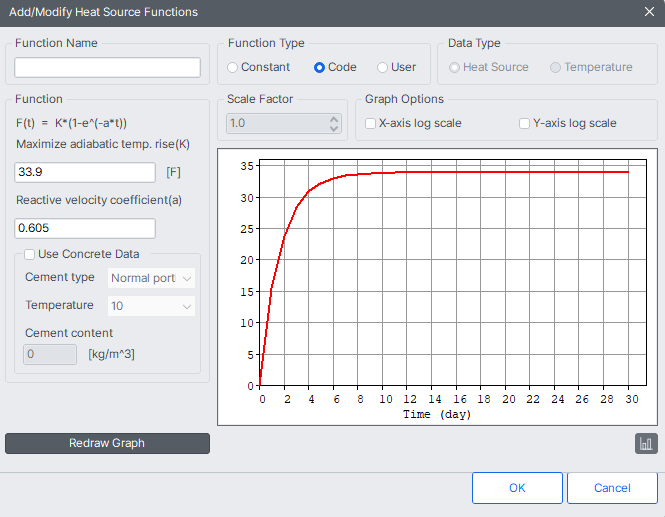Decrease Scale Factor with down arrow
The image size is (665, 517).
click(x=334, y=128)
